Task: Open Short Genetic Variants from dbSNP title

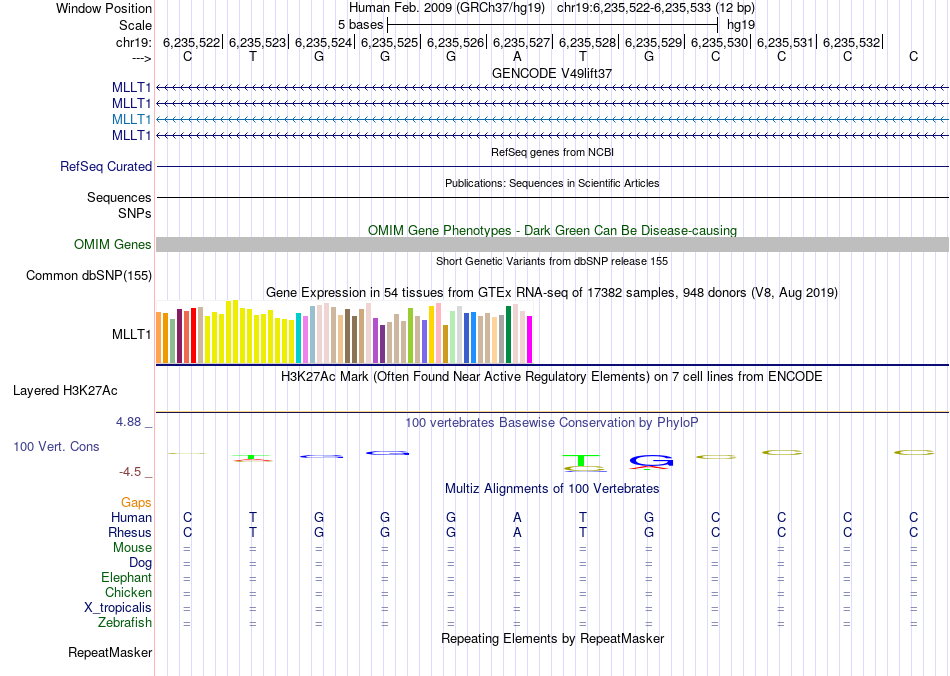Action: [552, 261]
